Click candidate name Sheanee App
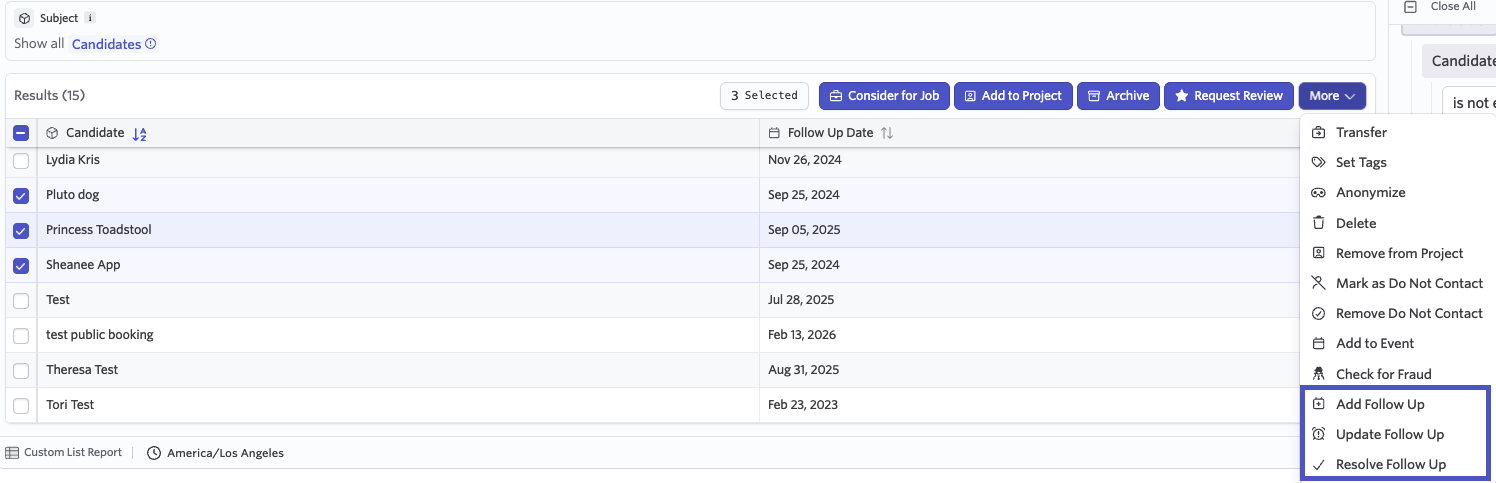Viewport: 1496px width, 483px height. click(83, 265)
